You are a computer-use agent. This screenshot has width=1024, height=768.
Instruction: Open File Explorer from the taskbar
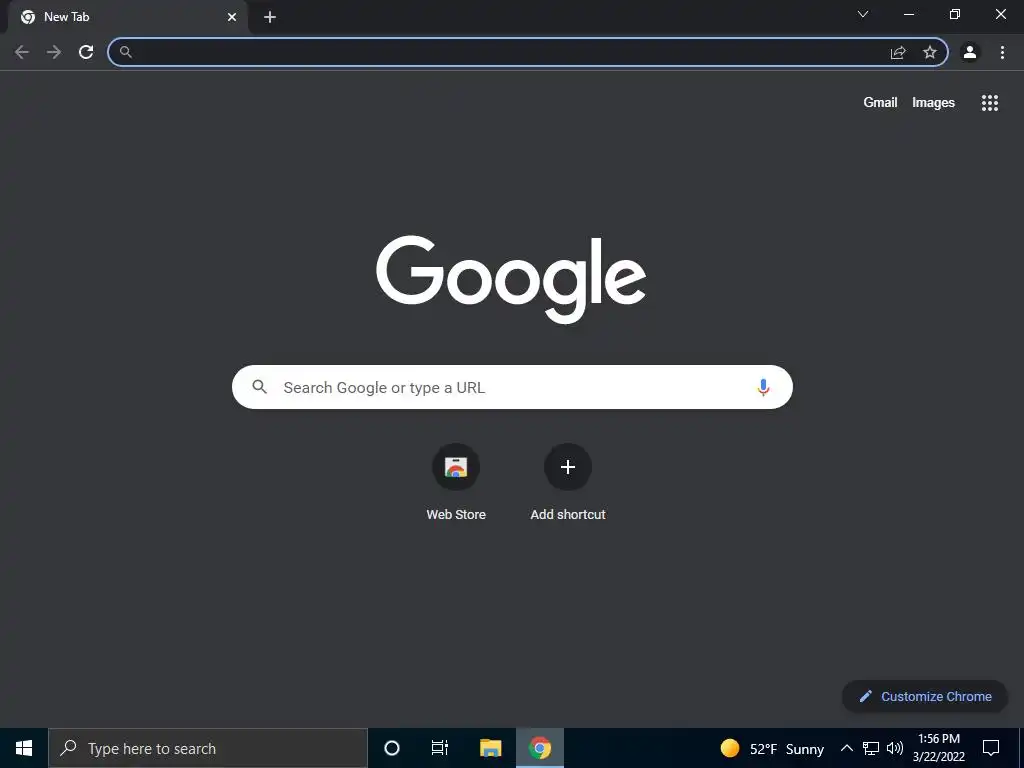490,748
